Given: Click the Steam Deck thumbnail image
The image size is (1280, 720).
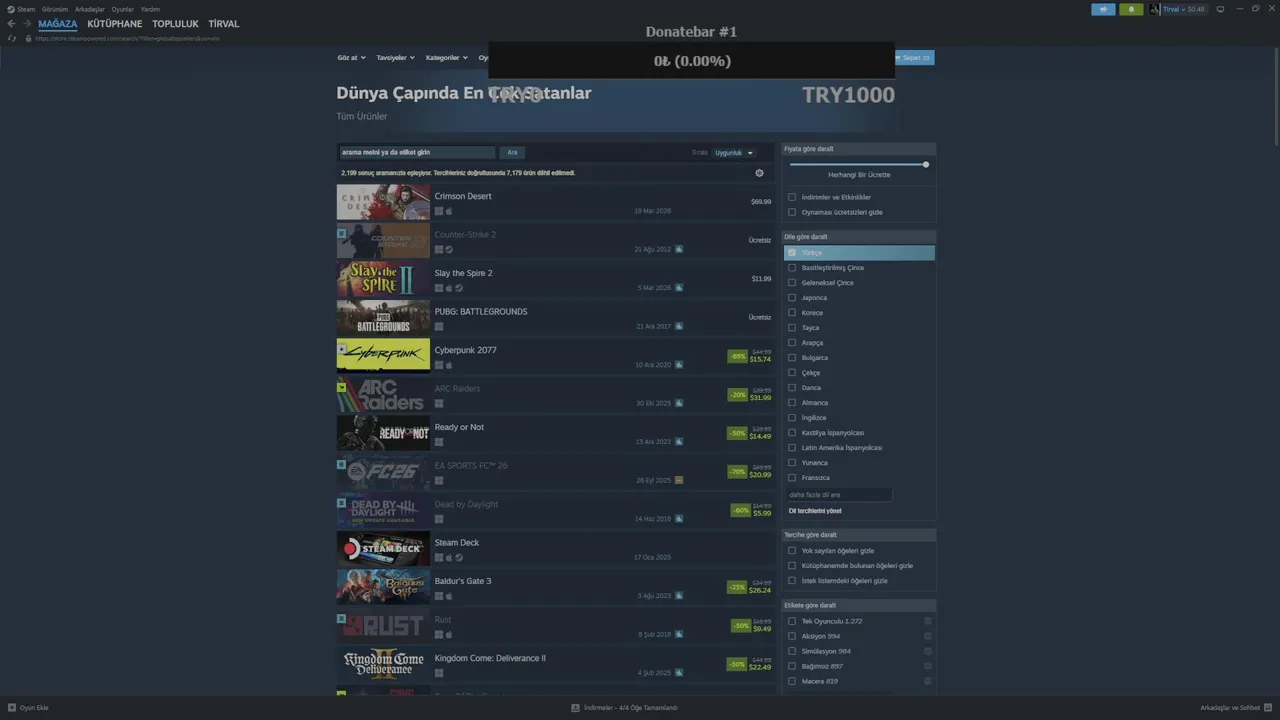Looking at the screenshot, I should 383,549.
